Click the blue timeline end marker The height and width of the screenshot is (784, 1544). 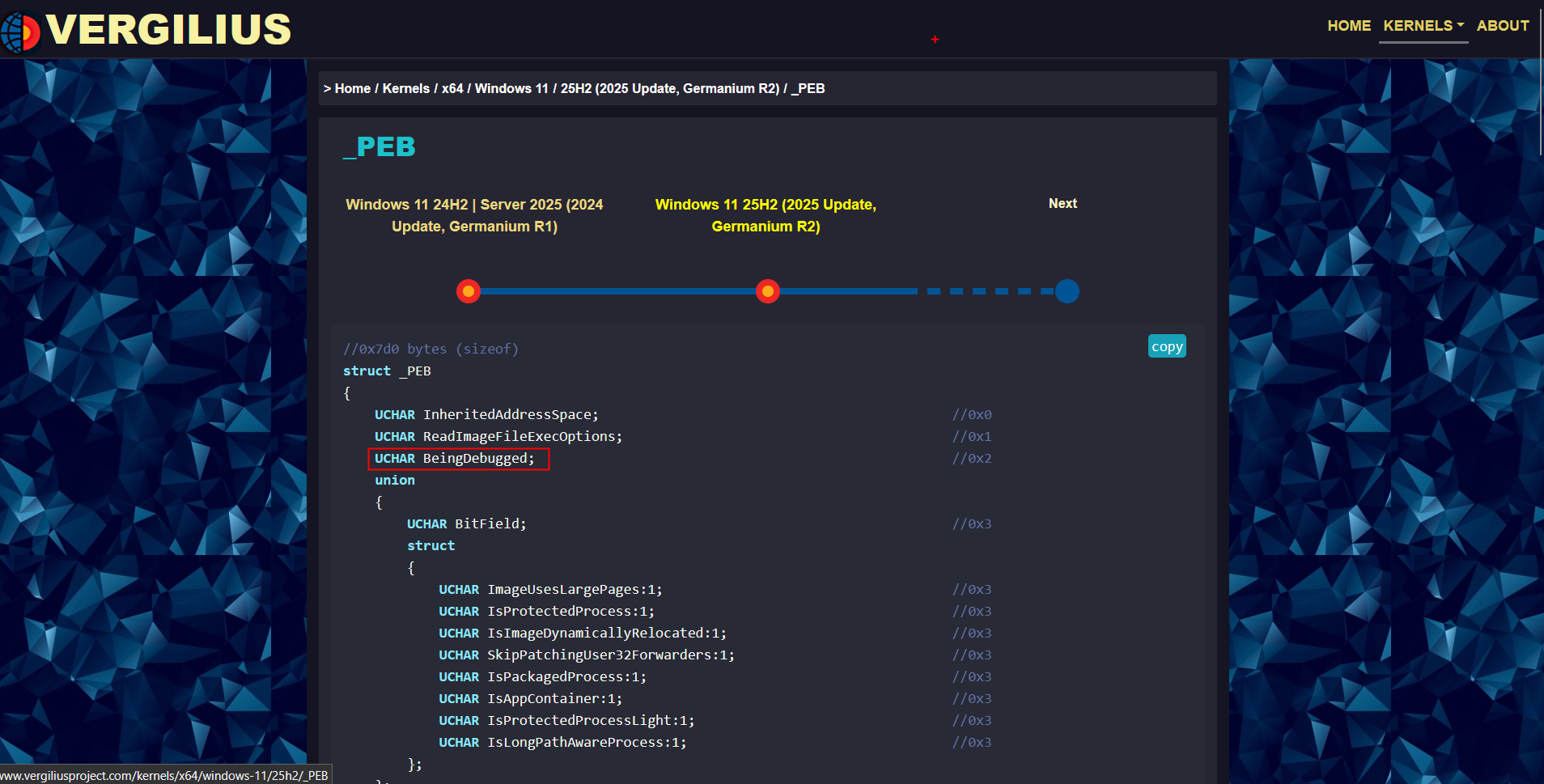point(1067,291)
